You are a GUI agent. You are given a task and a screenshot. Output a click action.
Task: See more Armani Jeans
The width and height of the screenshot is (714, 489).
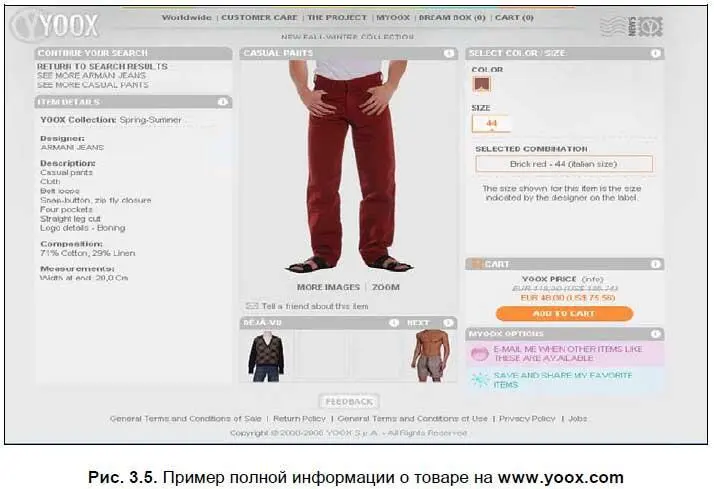coord(92,76)
